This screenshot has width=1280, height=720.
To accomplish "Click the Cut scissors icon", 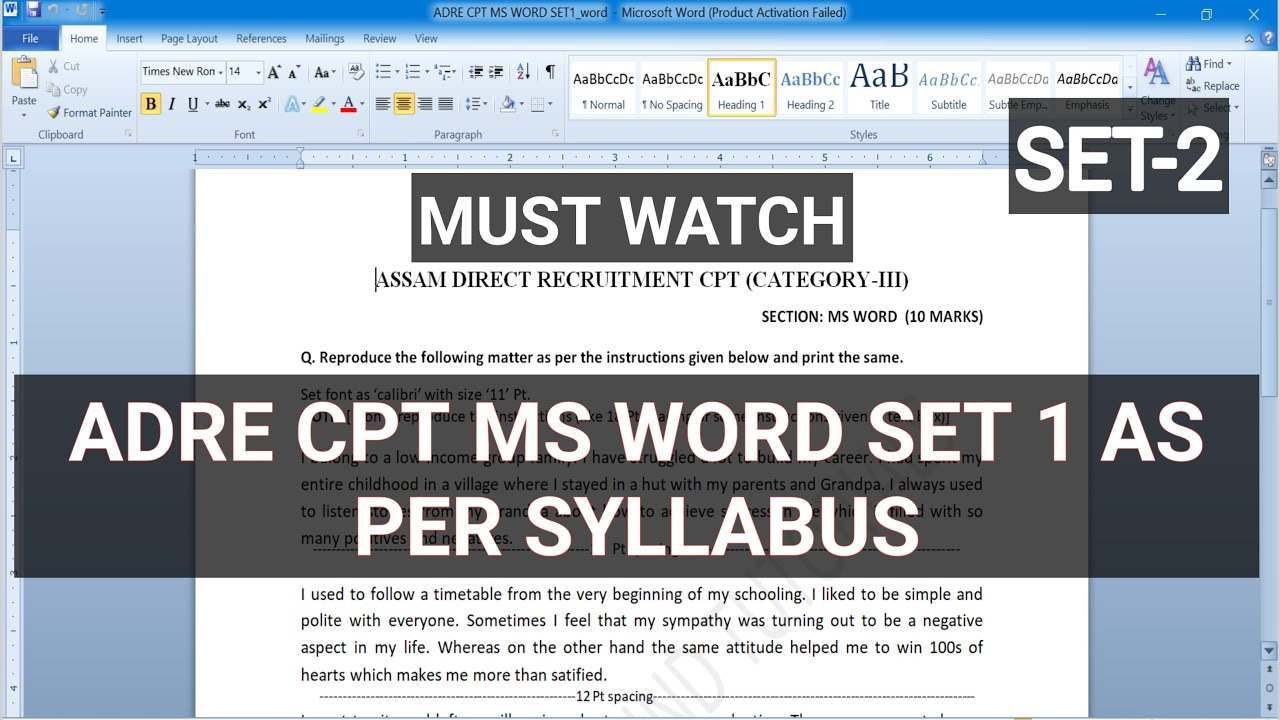I will tap(54, 66).
